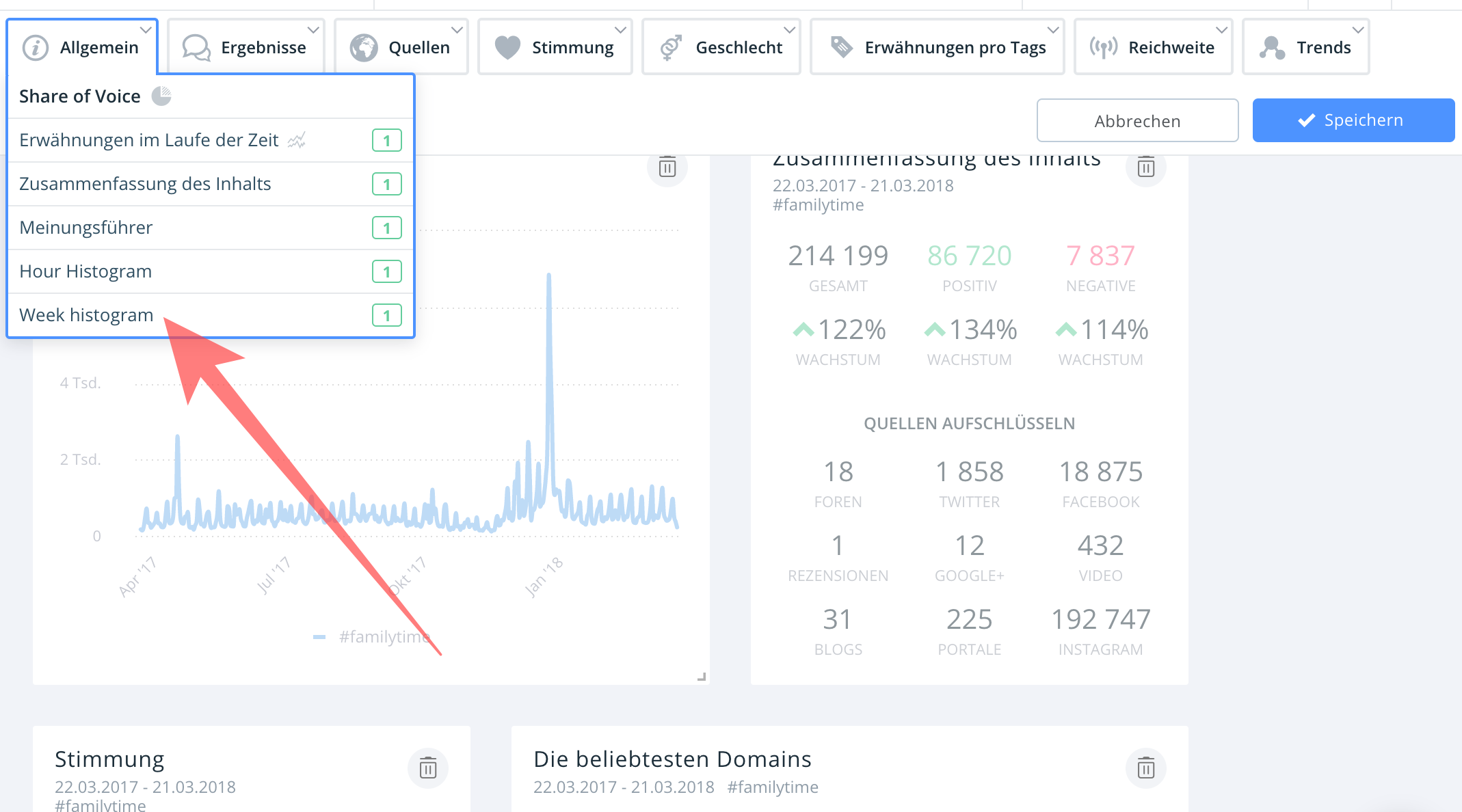
Task: Click the Stimmung heart icon
Action: (507, 47)
